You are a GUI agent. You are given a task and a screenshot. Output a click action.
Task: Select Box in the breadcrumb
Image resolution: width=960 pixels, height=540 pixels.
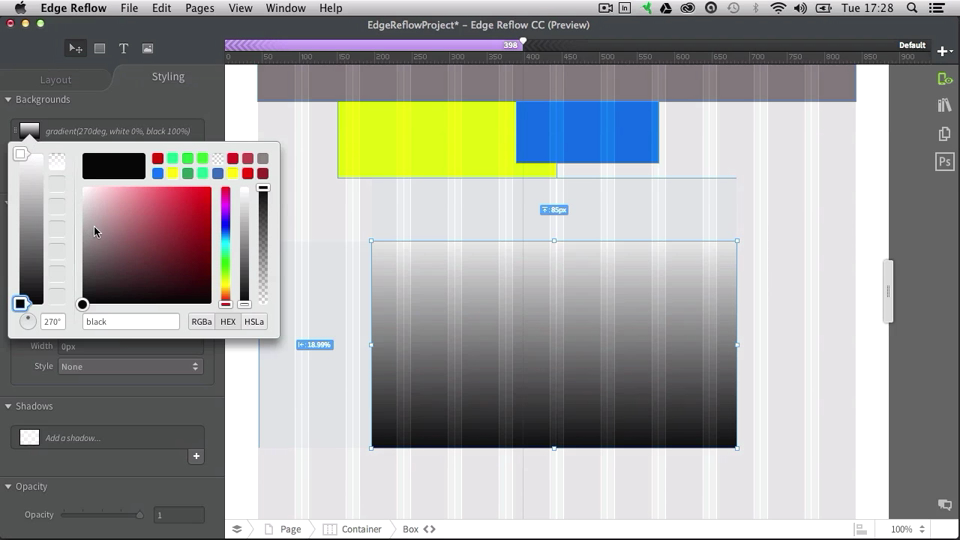coord(411,529)
